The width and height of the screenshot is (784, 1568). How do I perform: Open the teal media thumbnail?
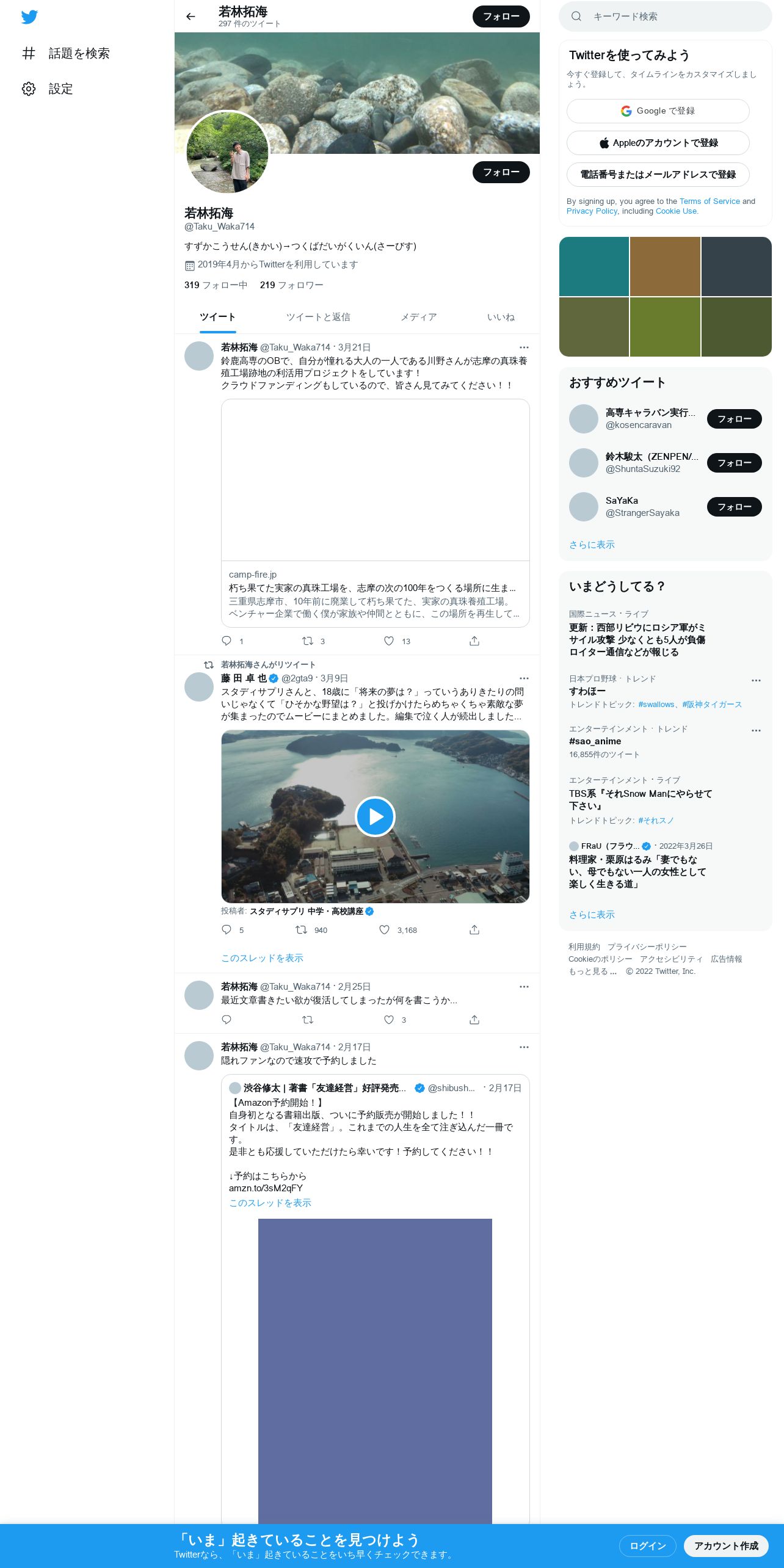pos(594,266)
